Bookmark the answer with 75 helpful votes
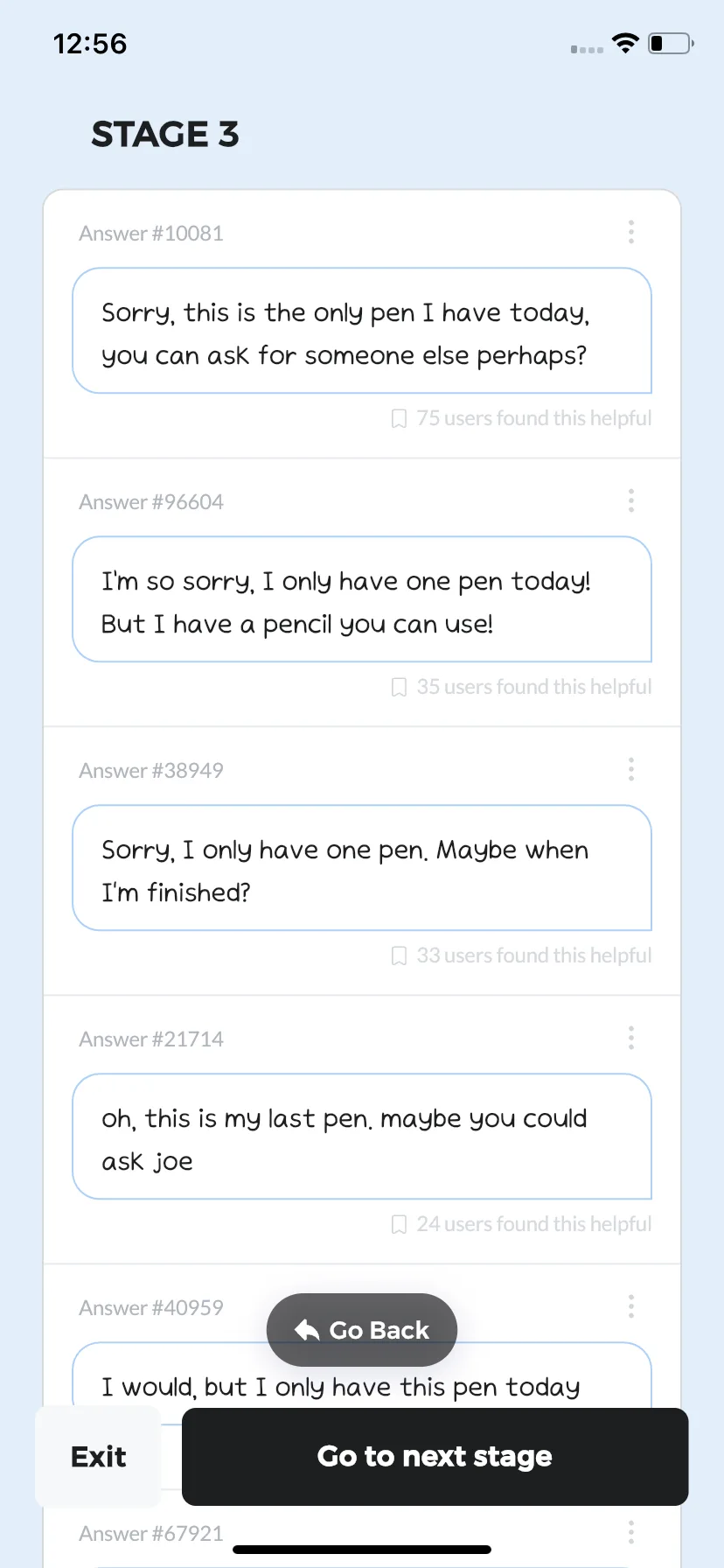This screenshot has width=724, height=1568. 399,418
